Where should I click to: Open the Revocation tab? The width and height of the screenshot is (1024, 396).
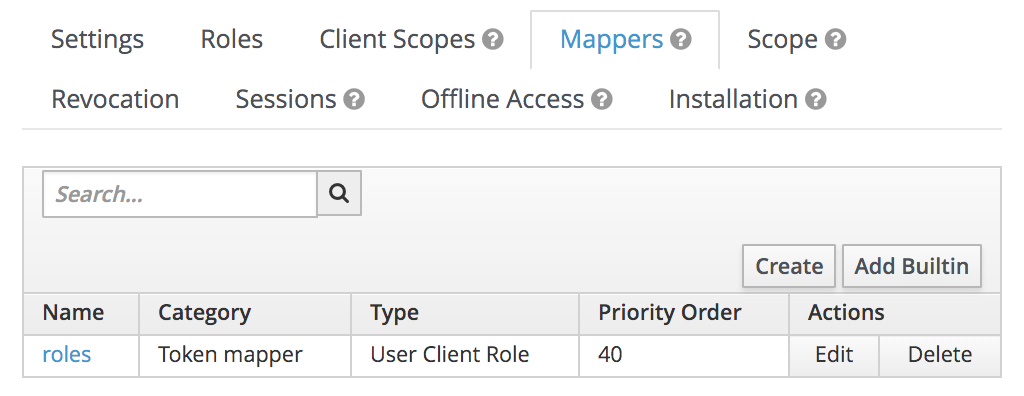point(115,100)
